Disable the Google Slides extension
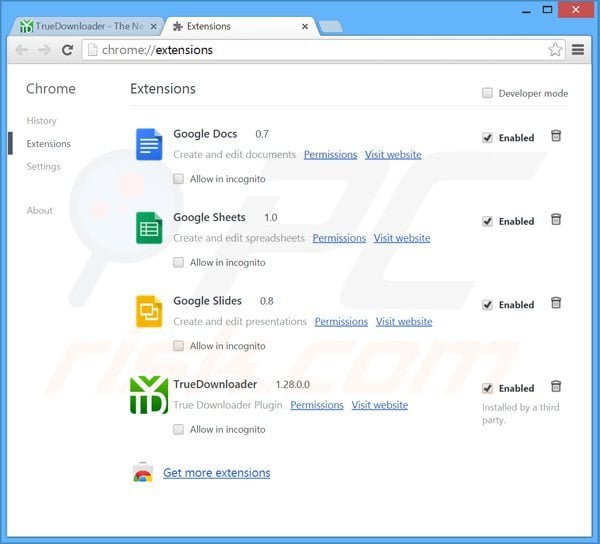The height and width of the screenshot is (544, 600). [x=487, y=305]
